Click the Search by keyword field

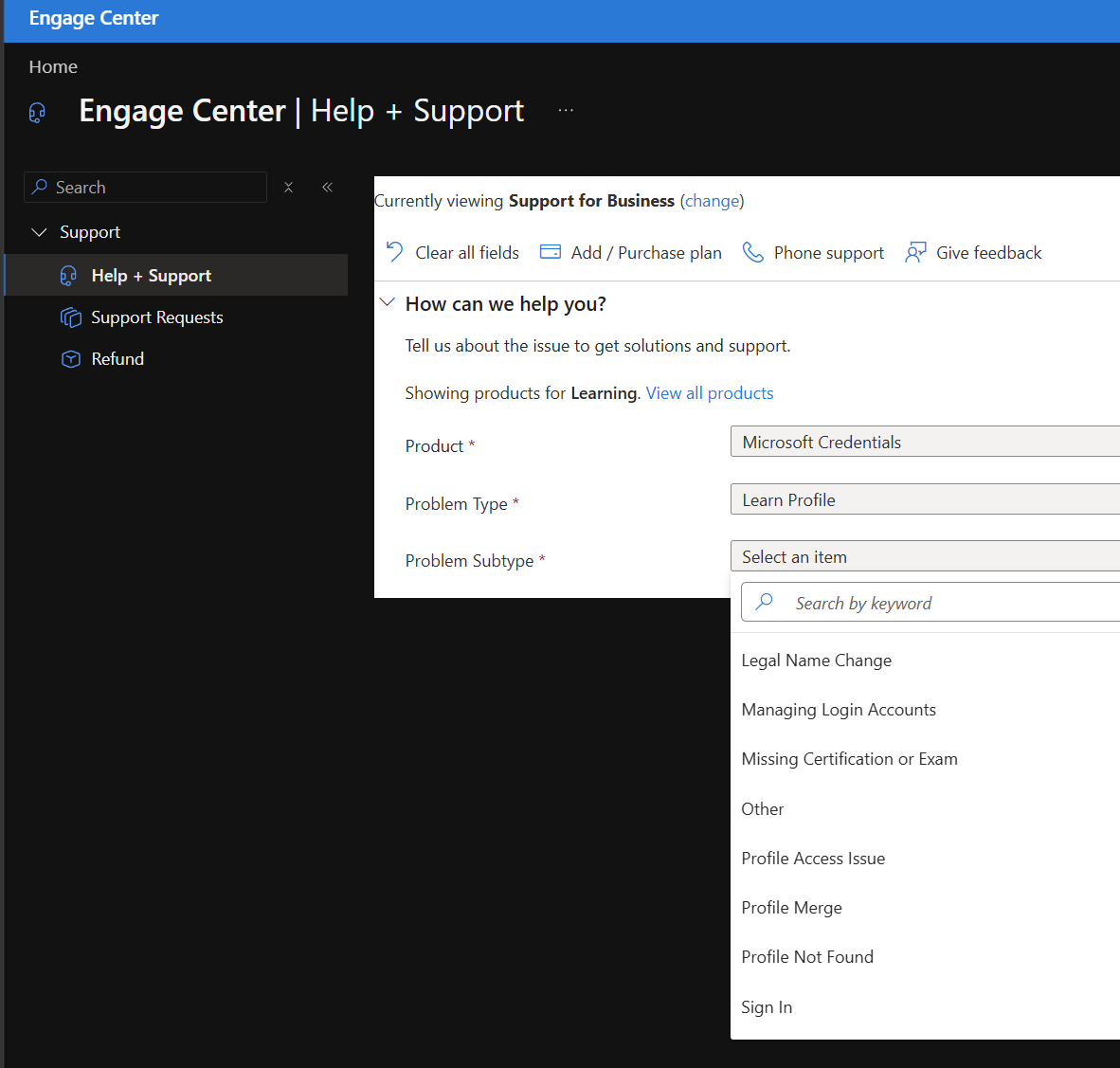pyautogui.click(x=930, y=602)
